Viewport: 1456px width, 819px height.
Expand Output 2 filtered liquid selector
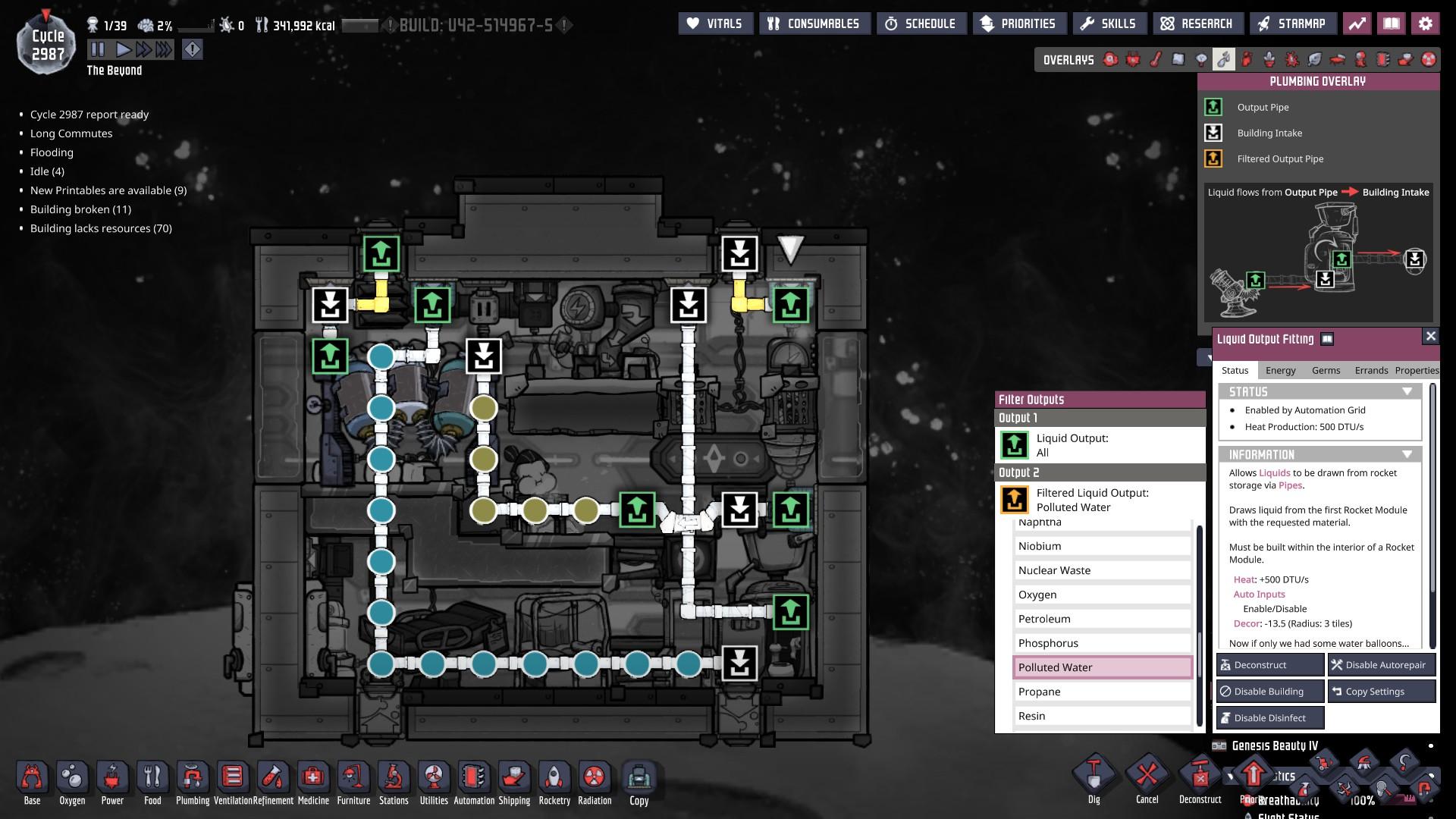pos(1100,500)
